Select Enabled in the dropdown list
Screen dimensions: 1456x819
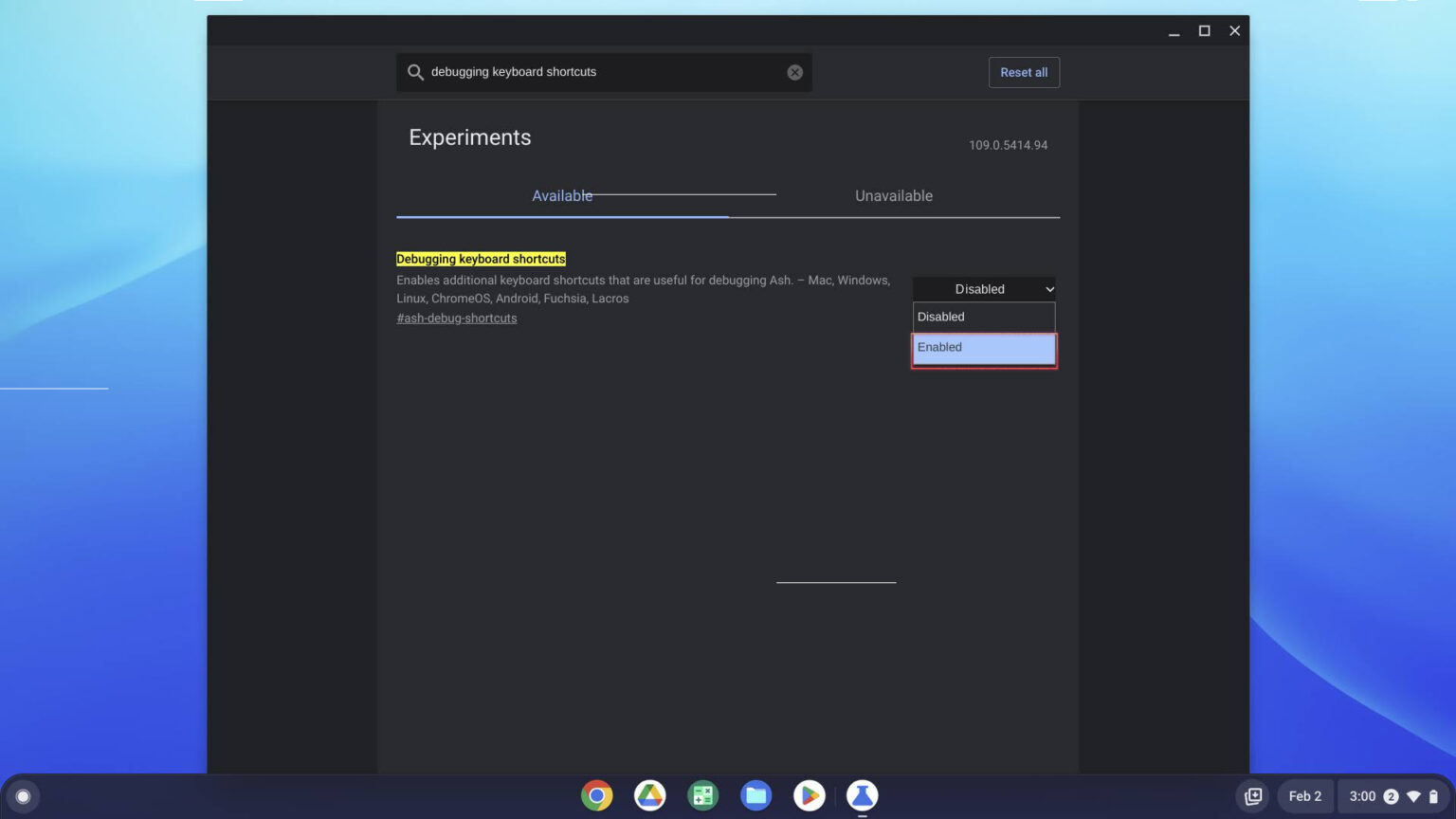pyautogui.click(x=983, y=347)
